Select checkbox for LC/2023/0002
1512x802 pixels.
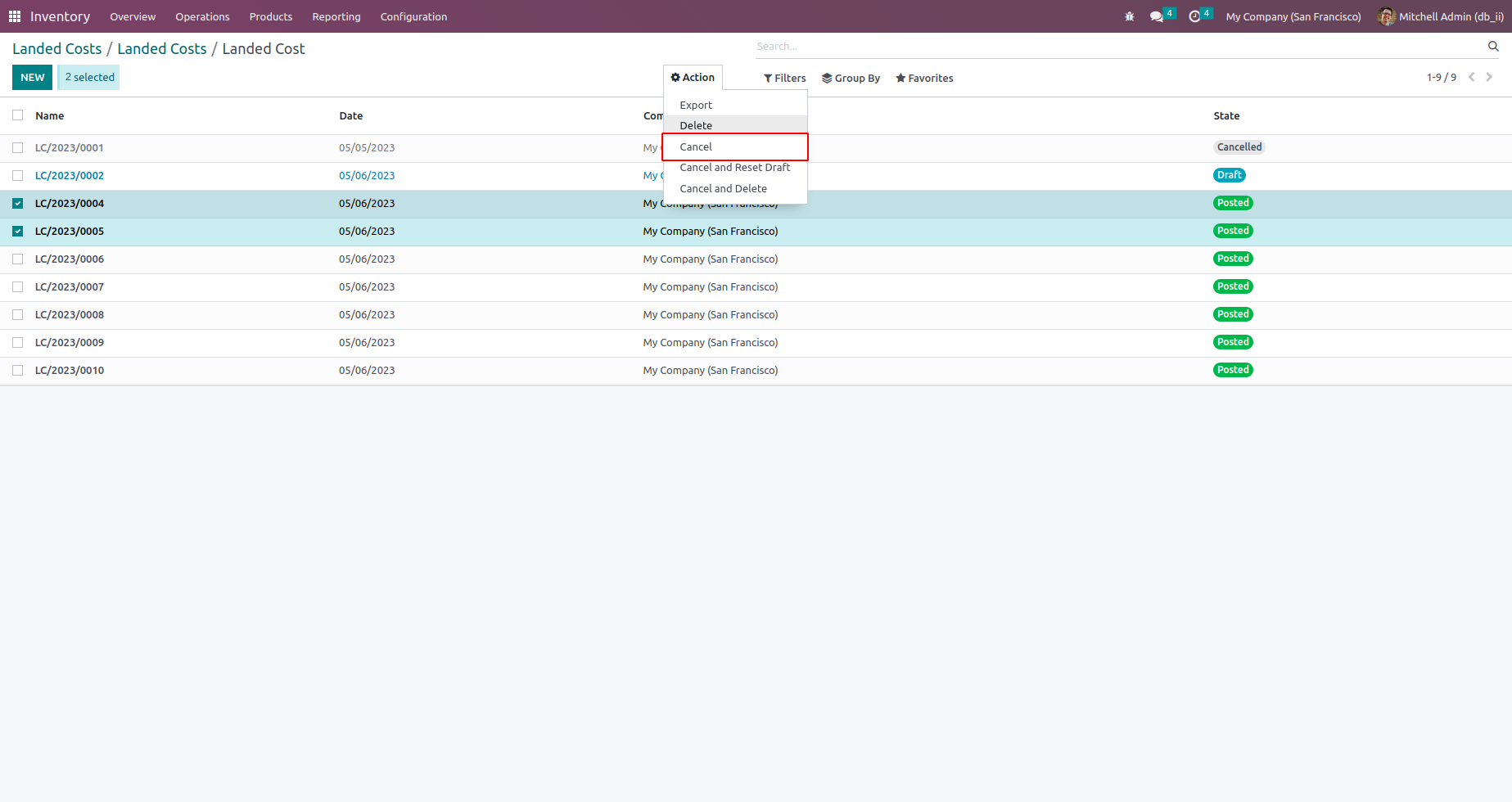pos(18,176)
